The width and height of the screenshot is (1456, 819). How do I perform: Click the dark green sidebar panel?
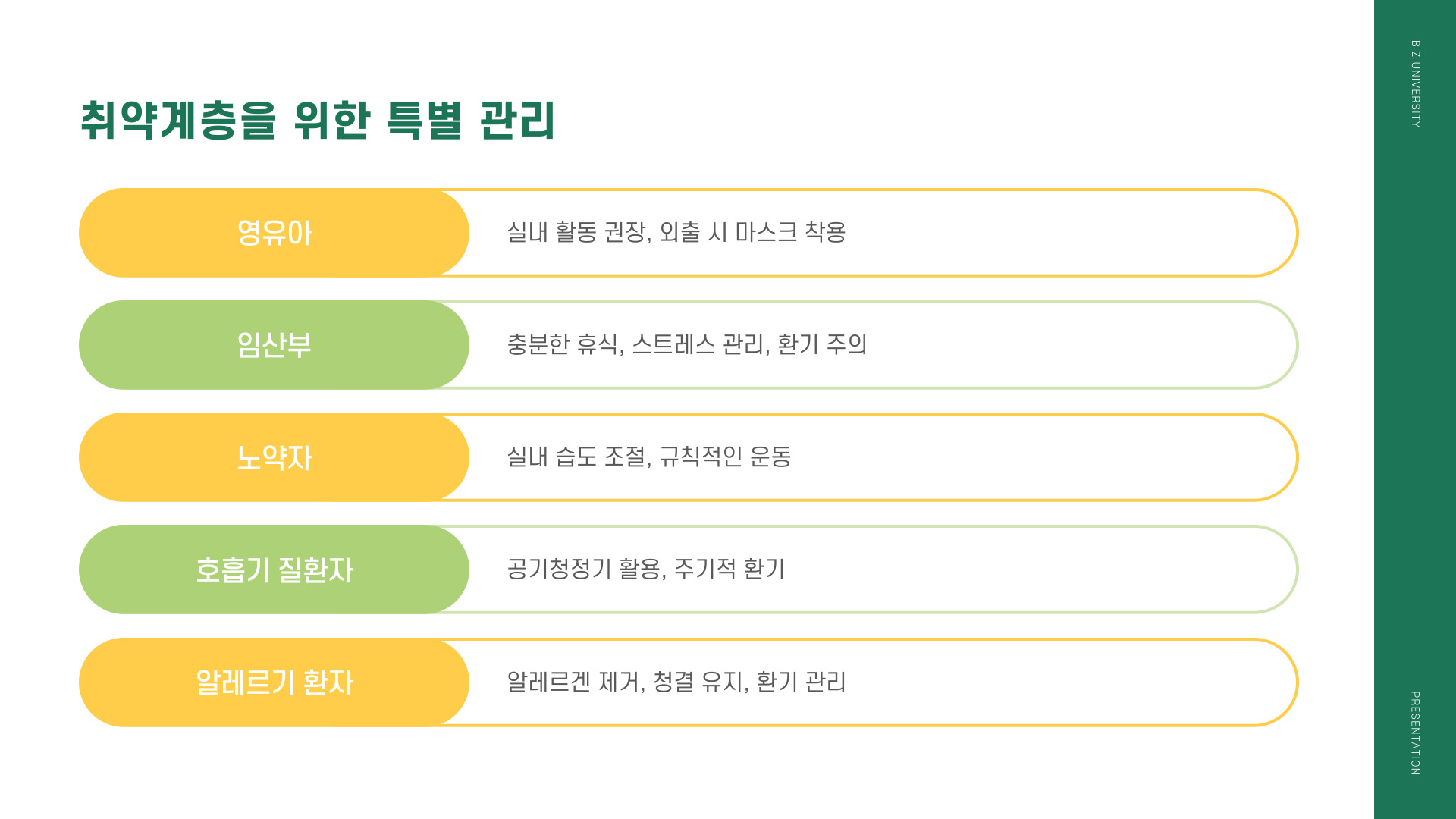pos(1415,409)
